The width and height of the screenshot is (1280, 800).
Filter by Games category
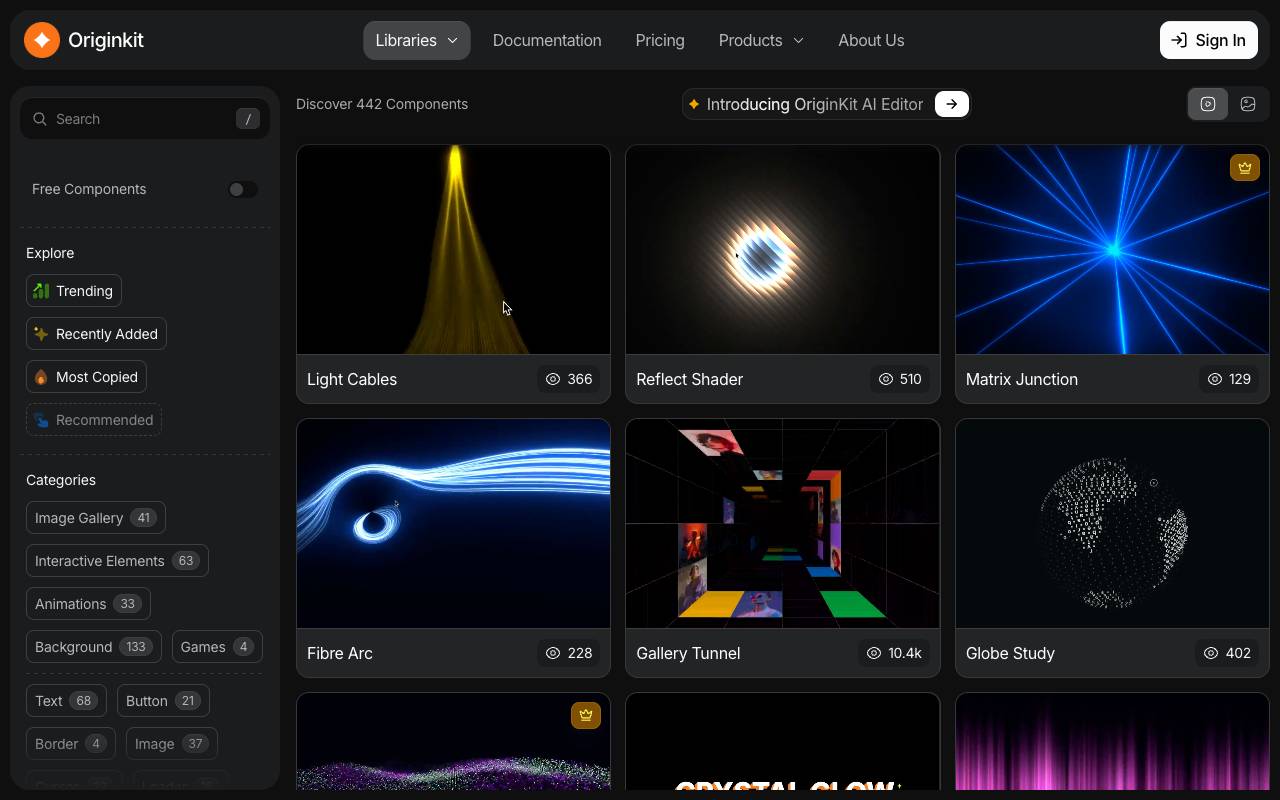click(x=217, y=647)
